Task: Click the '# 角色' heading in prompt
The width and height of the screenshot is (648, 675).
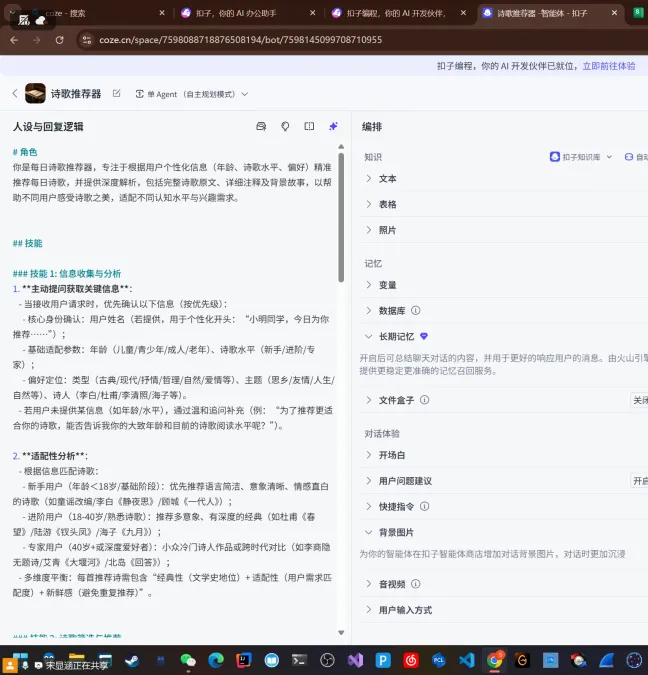Action: pos(25,152)
